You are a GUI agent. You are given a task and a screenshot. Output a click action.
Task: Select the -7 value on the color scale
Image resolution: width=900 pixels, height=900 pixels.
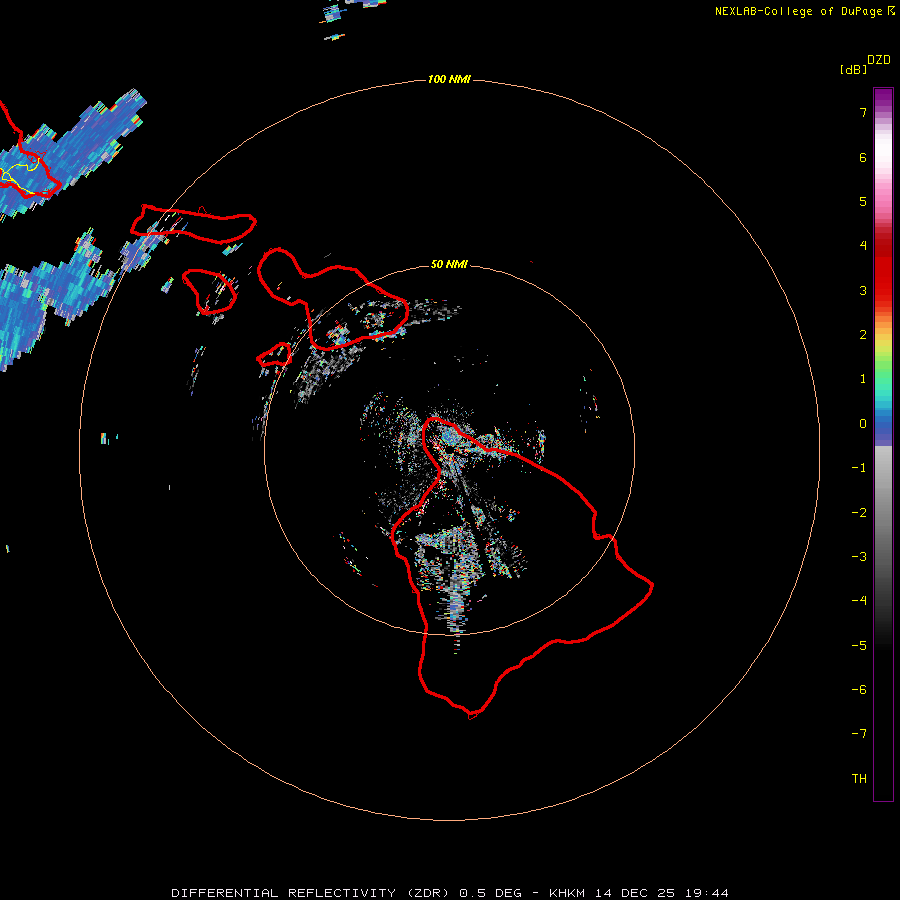point(859,734)
